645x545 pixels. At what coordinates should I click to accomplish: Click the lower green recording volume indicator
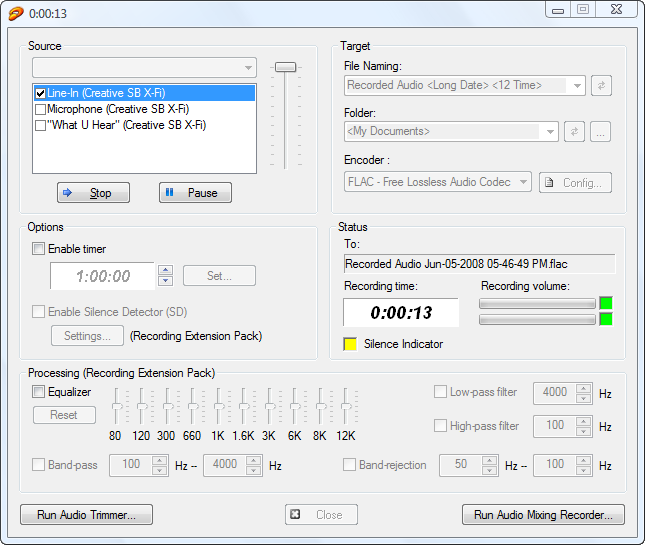pos(606,319)
